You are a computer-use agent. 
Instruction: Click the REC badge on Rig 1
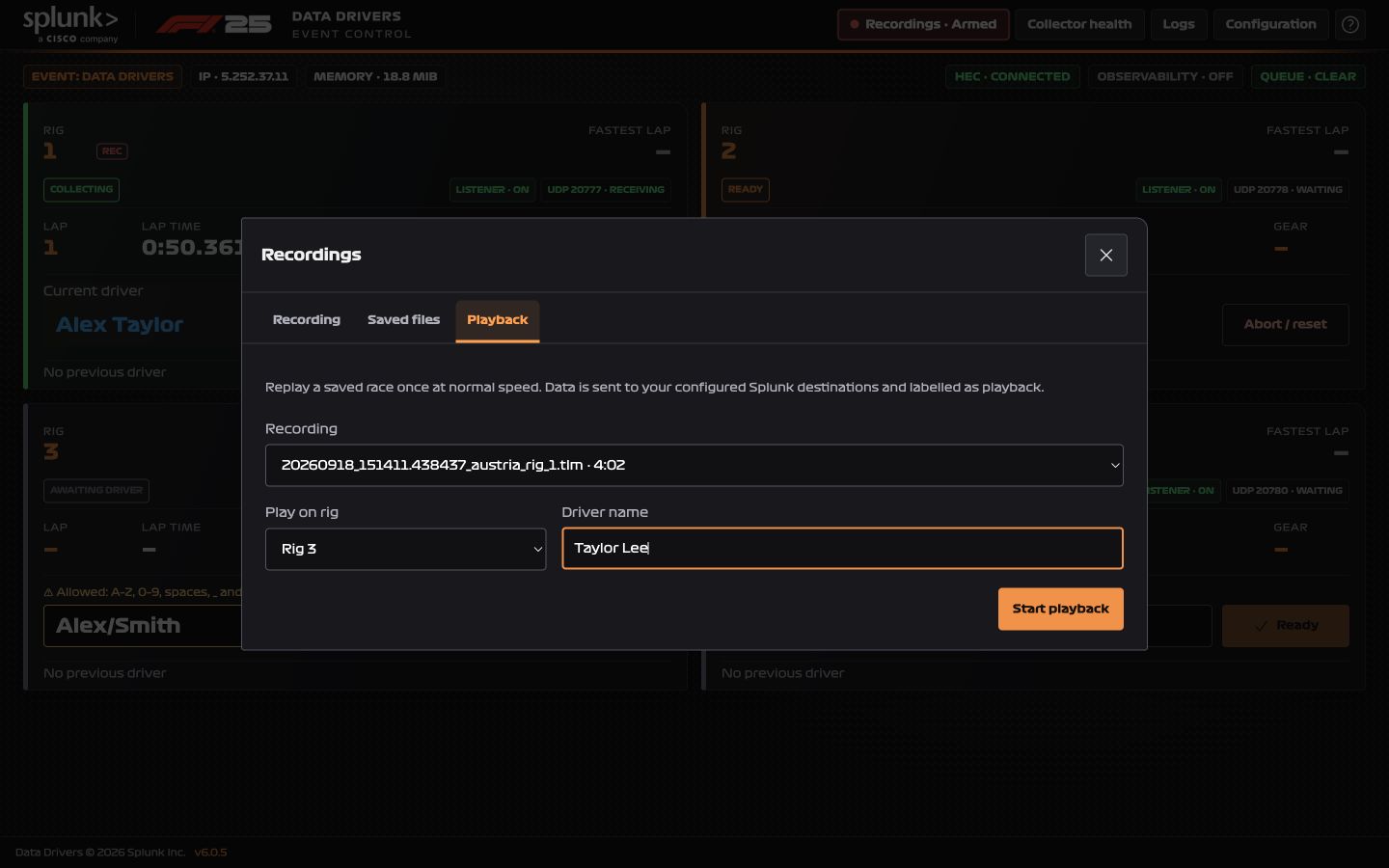click(112, 151)
